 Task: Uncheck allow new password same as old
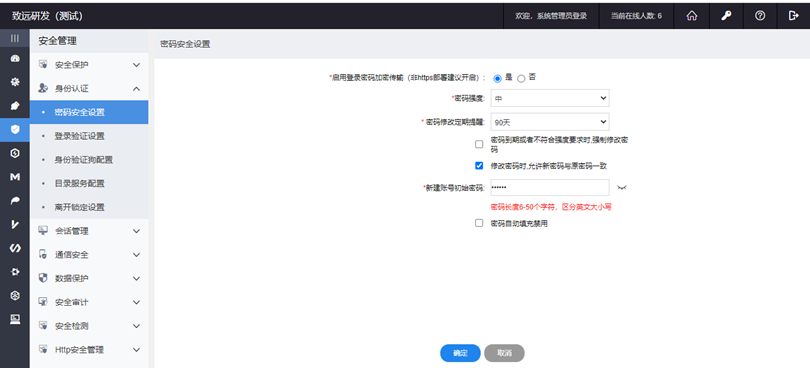[479, 165]
